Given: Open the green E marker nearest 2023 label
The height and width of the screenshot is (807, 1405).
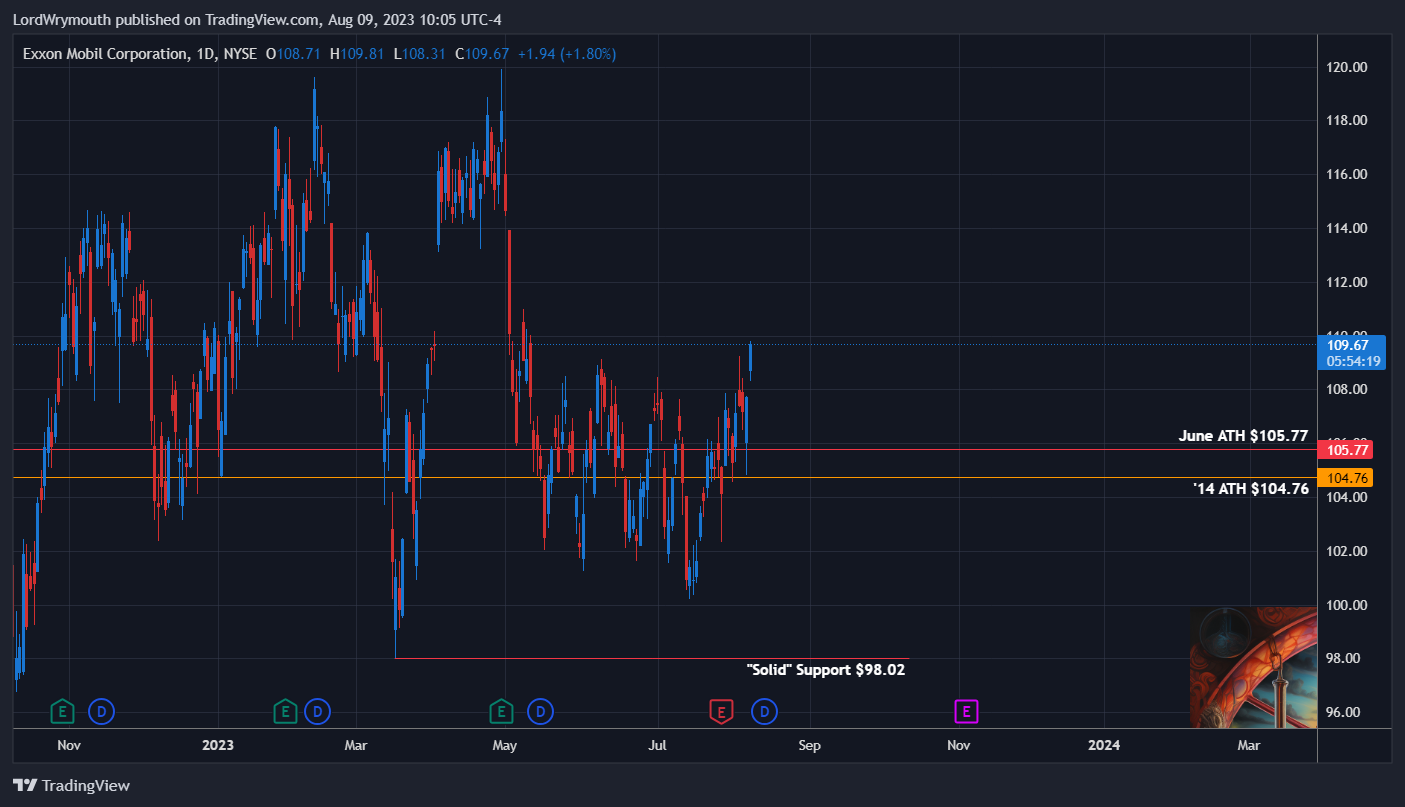Looking at the screenshot, I should tap(285, 712).
